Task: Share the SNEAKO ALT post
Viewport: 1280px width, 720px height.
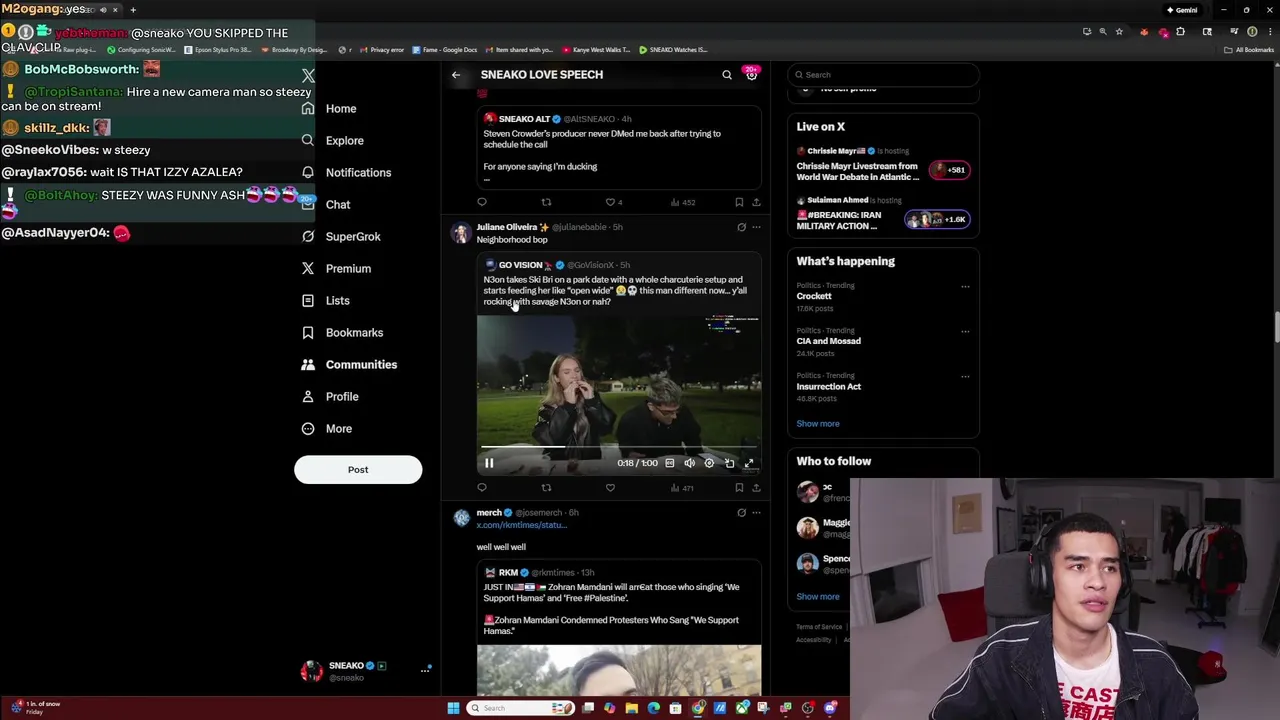Action: [756, 202]
